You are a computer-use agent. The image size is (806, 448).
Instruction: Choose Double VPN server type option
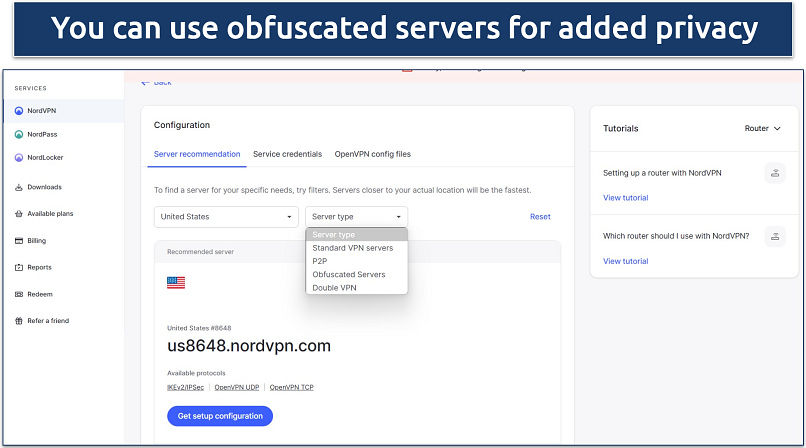point(334,288)
